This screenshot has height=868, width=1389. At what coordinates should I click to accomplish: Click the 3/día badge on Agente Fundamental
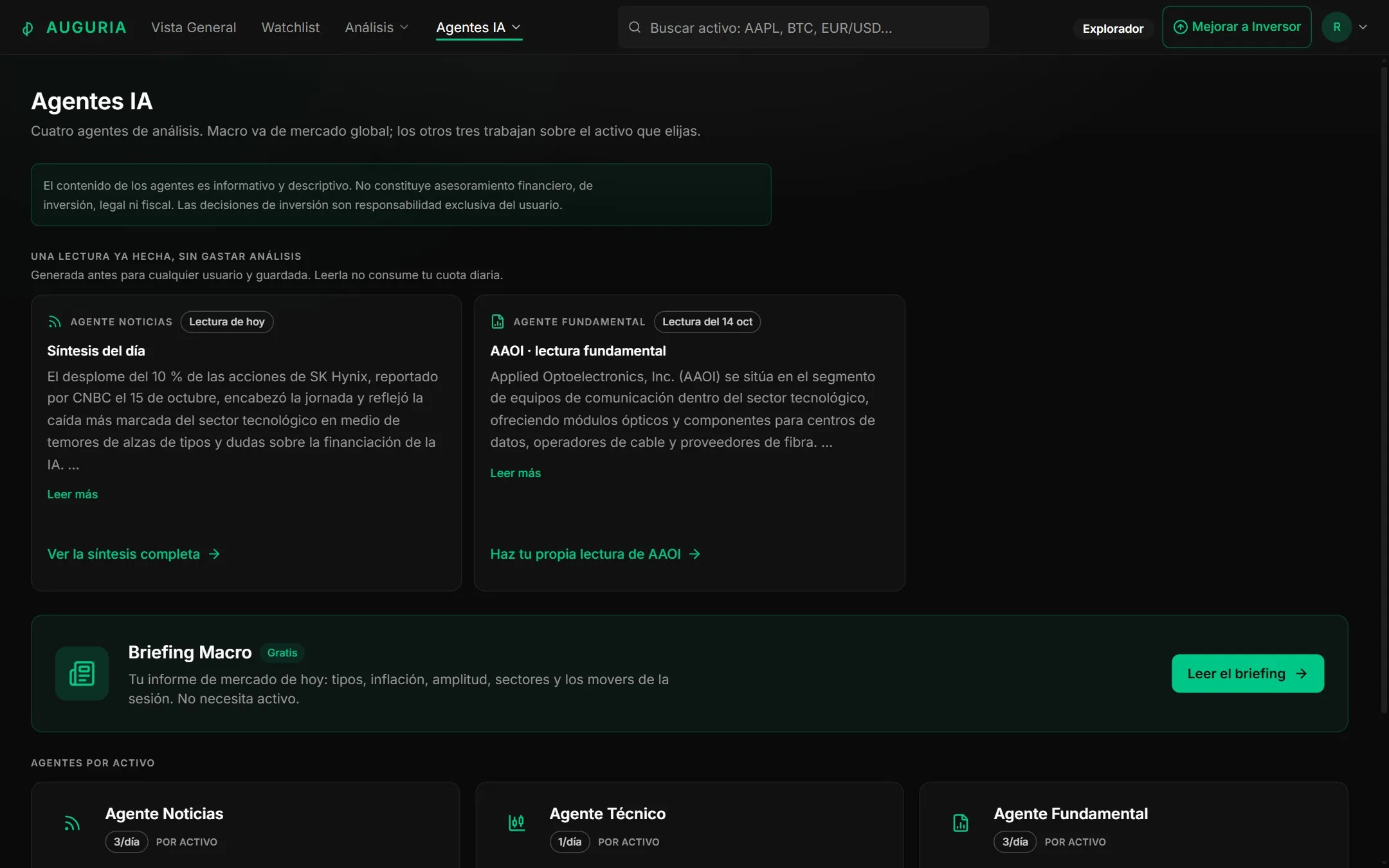[x=1015, y=842]
